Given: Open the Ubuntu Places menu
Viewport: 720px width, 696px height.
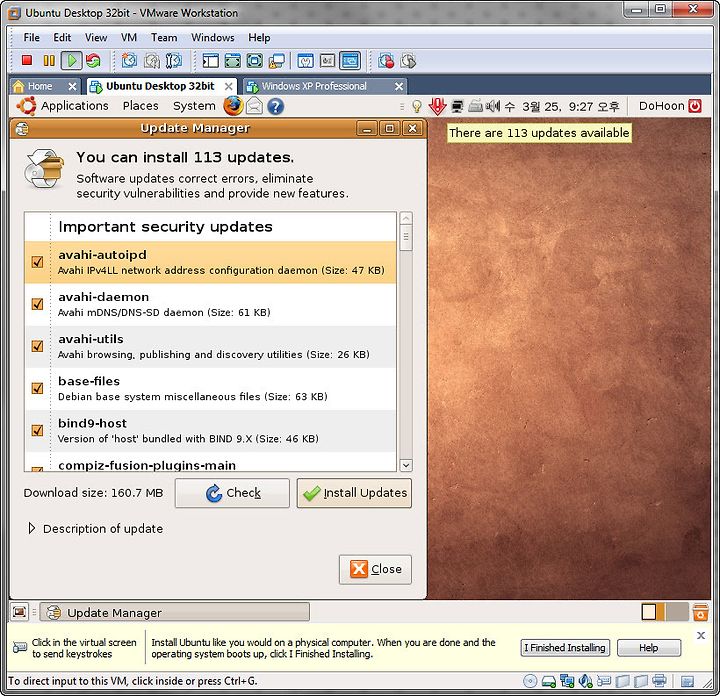Looking at the screenshot, I should [x=141, y=106].
